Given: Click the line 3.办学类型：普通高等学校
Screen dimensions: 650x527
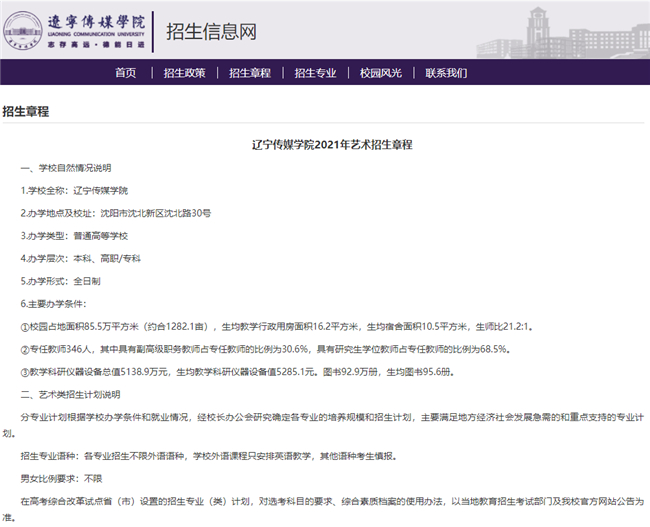Looking at the screenshot, I should [x=74, y=236].
